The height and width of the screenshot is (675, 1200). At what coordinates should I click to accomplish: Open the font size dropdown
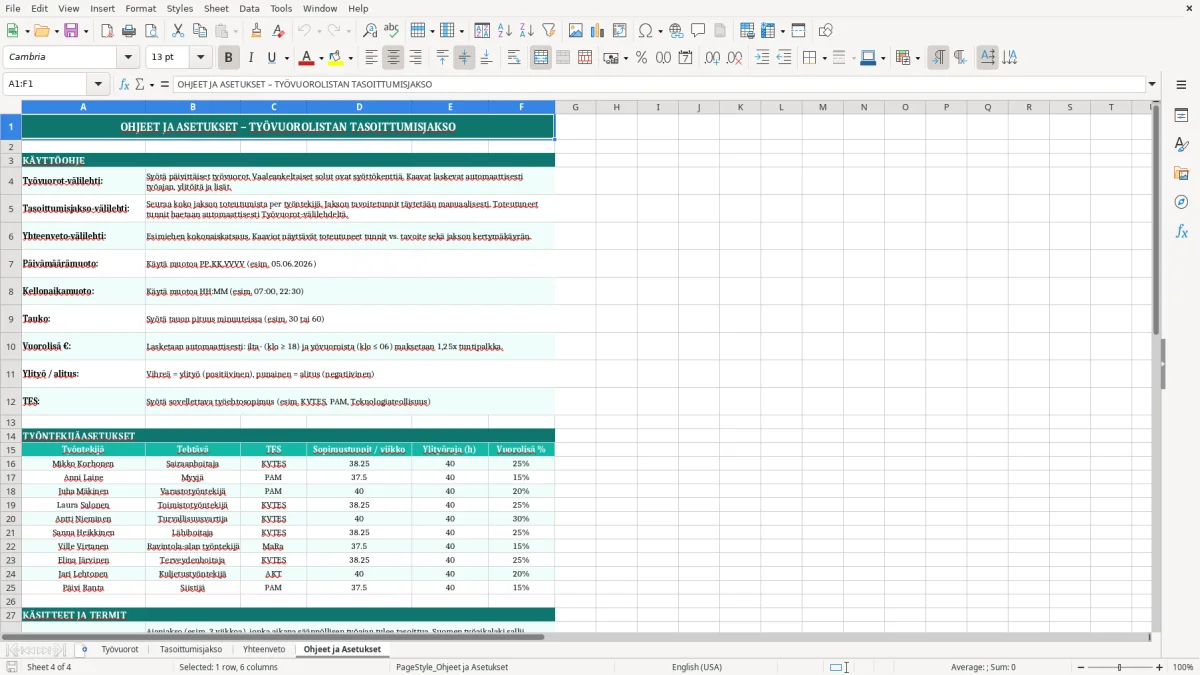coord(200,58)
